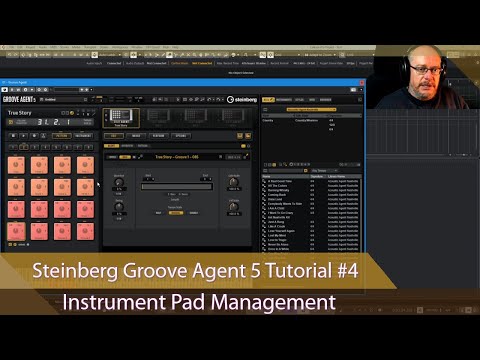The width and height of the screenshot is (480, 360).
Task: Trigger the highlighted bottom-left red pad
Action: pos(16,231)
